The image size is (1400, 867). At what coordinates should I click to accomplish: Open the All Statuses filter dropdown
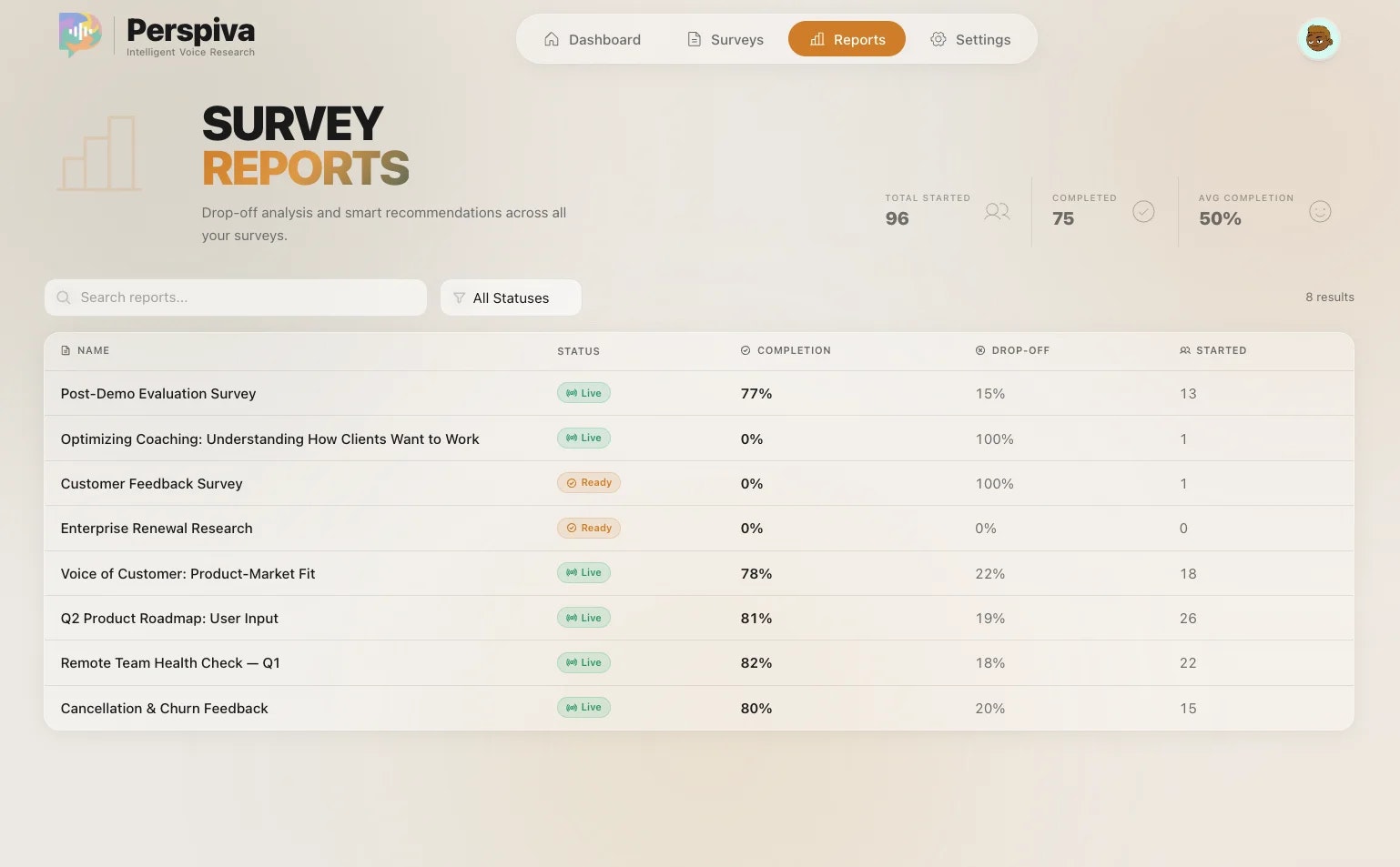(x=511, y=297)
